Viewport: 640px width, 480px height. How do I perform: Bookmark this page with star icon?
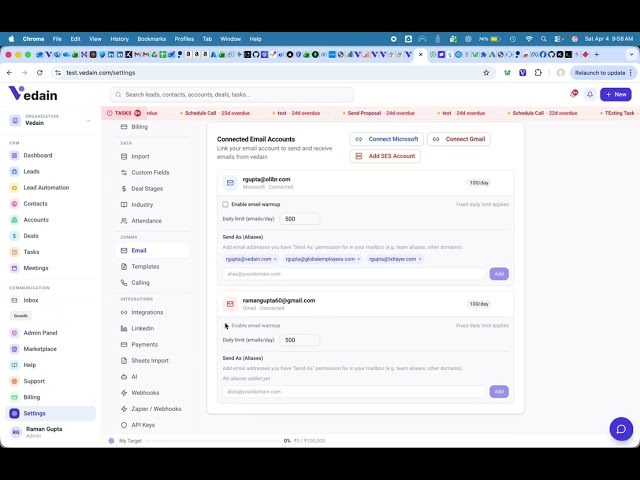pos(486,73)
